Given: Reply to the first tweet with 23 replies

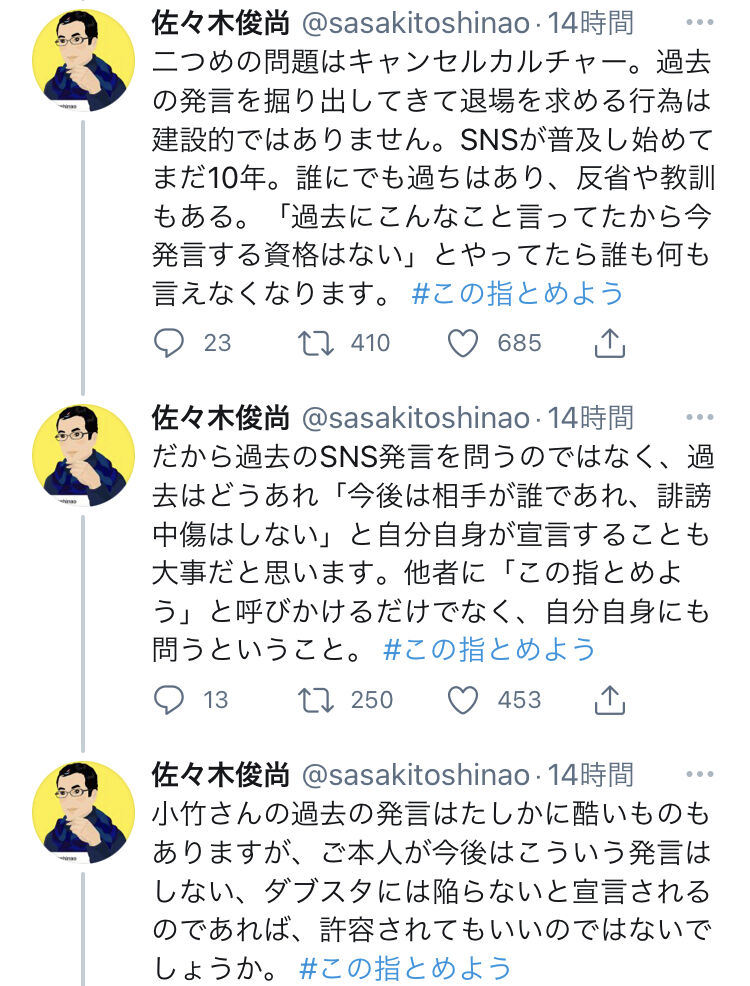Looking at the screenshot, I should 169,343.
